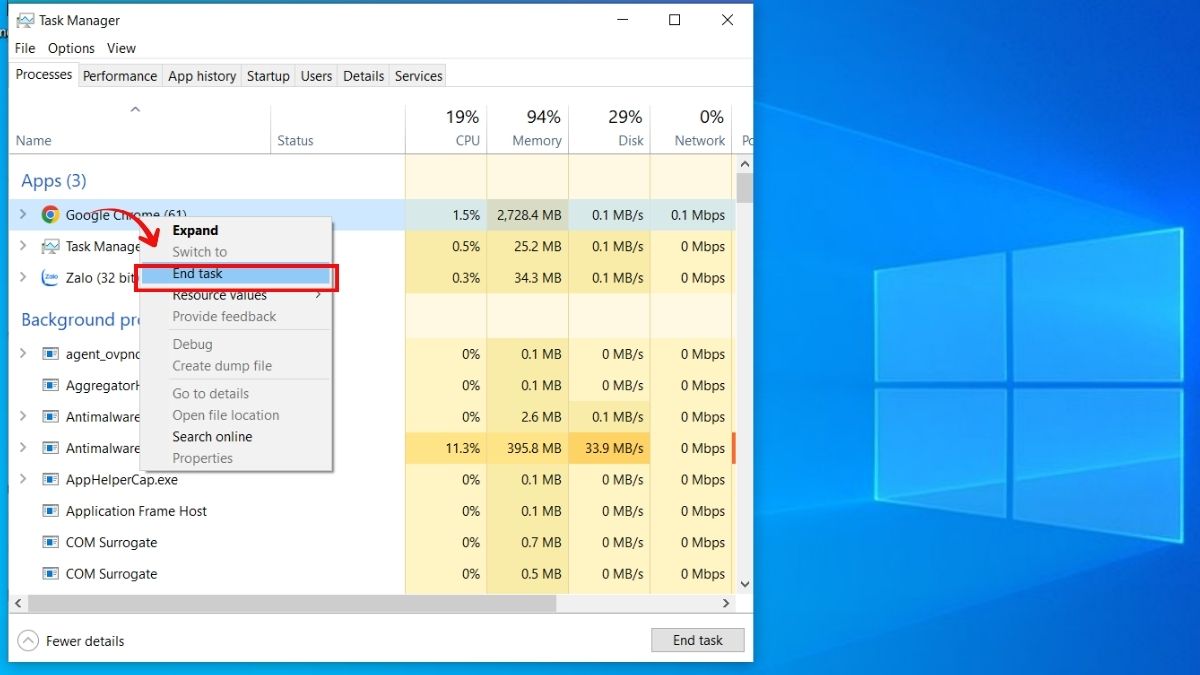Viewport: 1200px width, 675px height.
Task: Click the horizontal scrollbar left arrow
Action: [x=18, y=603]
